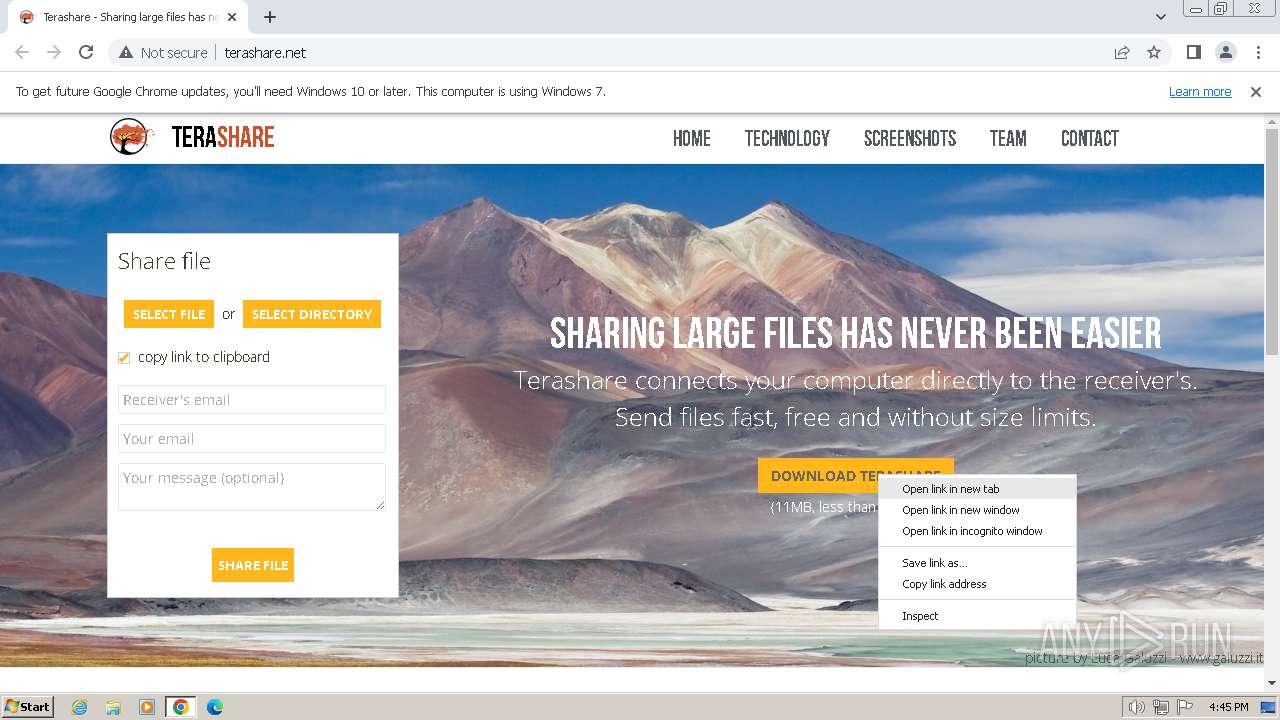The image size is (1280, 720).
Task: Click the volume tray icon
Action: (1137, 707)
